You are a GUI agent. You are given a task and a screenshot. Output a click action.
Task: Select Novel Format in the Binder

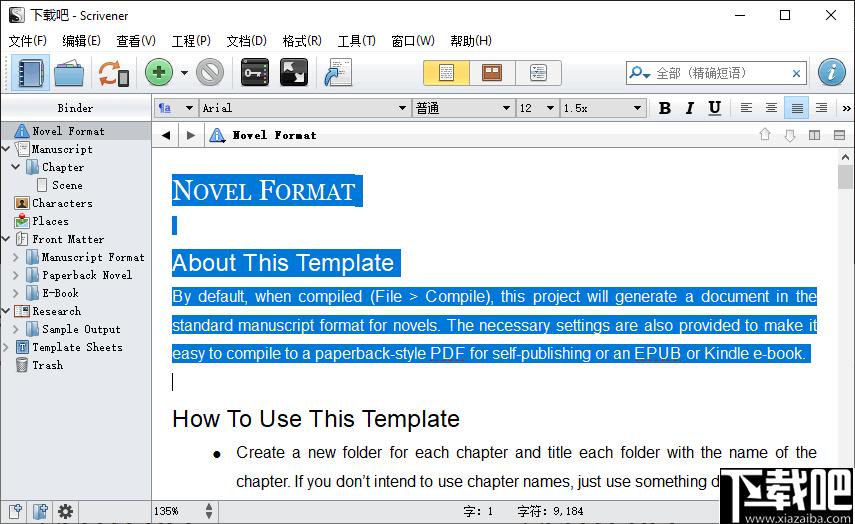76,131
